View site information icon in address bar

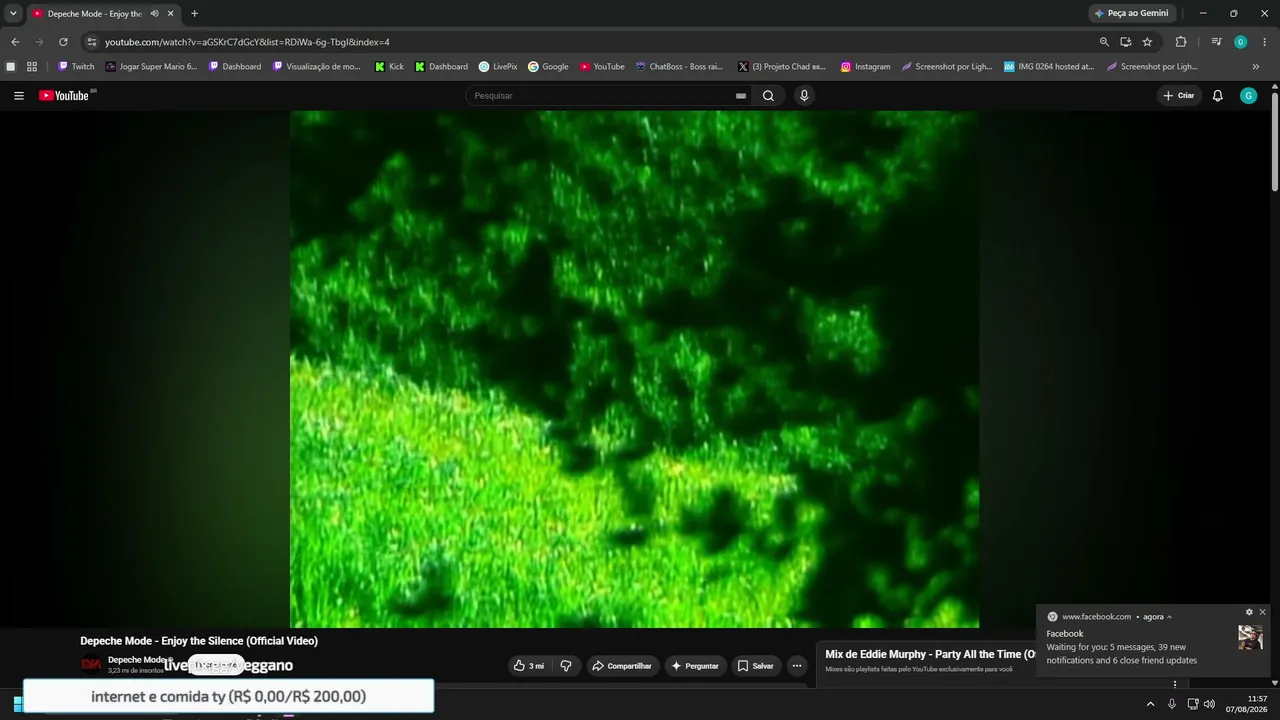point(91,42)
